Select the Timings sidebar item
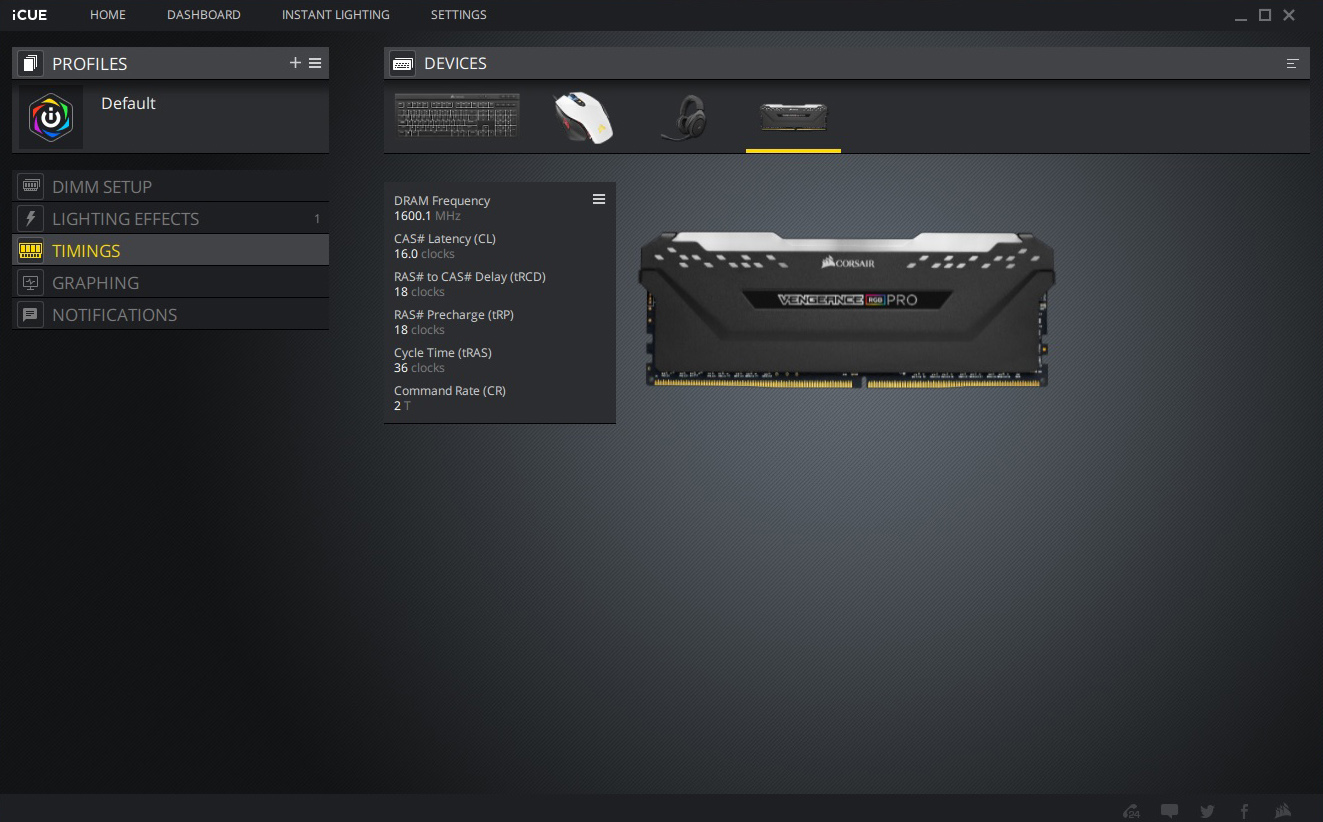The height and width of the screenshot is (822, 1323). click(86, 251)
